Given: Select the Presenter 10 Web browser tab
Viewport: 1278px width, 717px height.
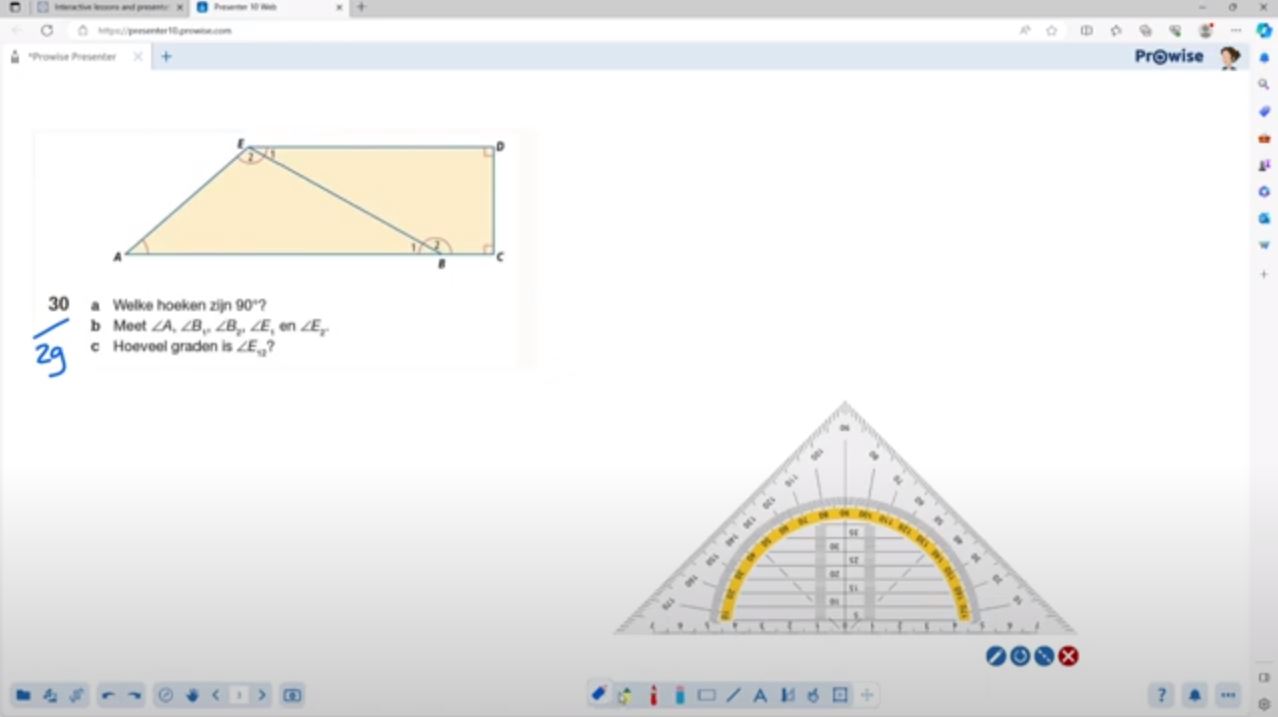Looking at the screenshot, I should [268, 7].
